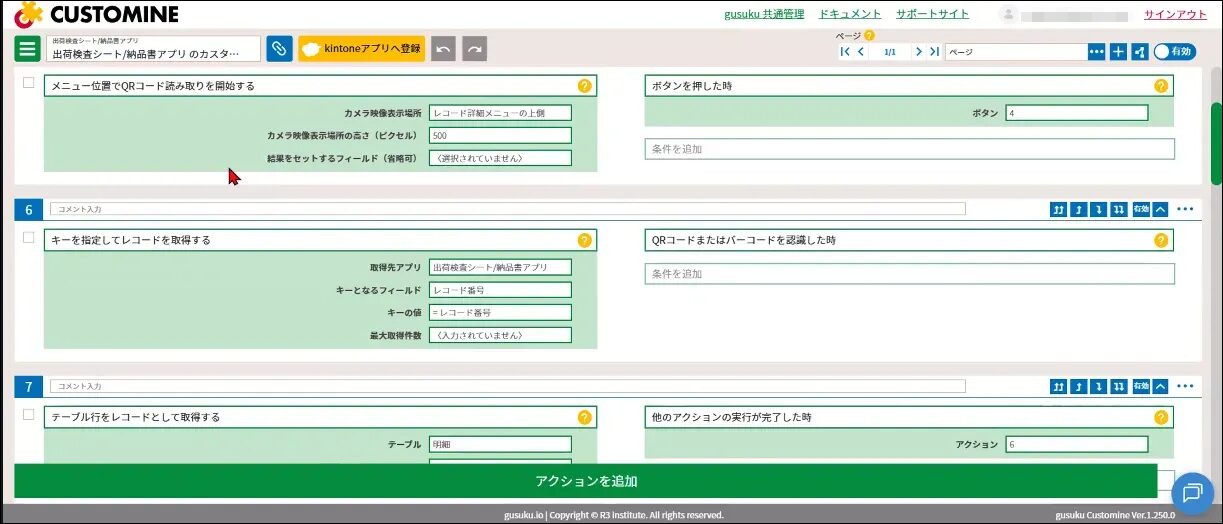Click the app customization name field

coord(153,49)
